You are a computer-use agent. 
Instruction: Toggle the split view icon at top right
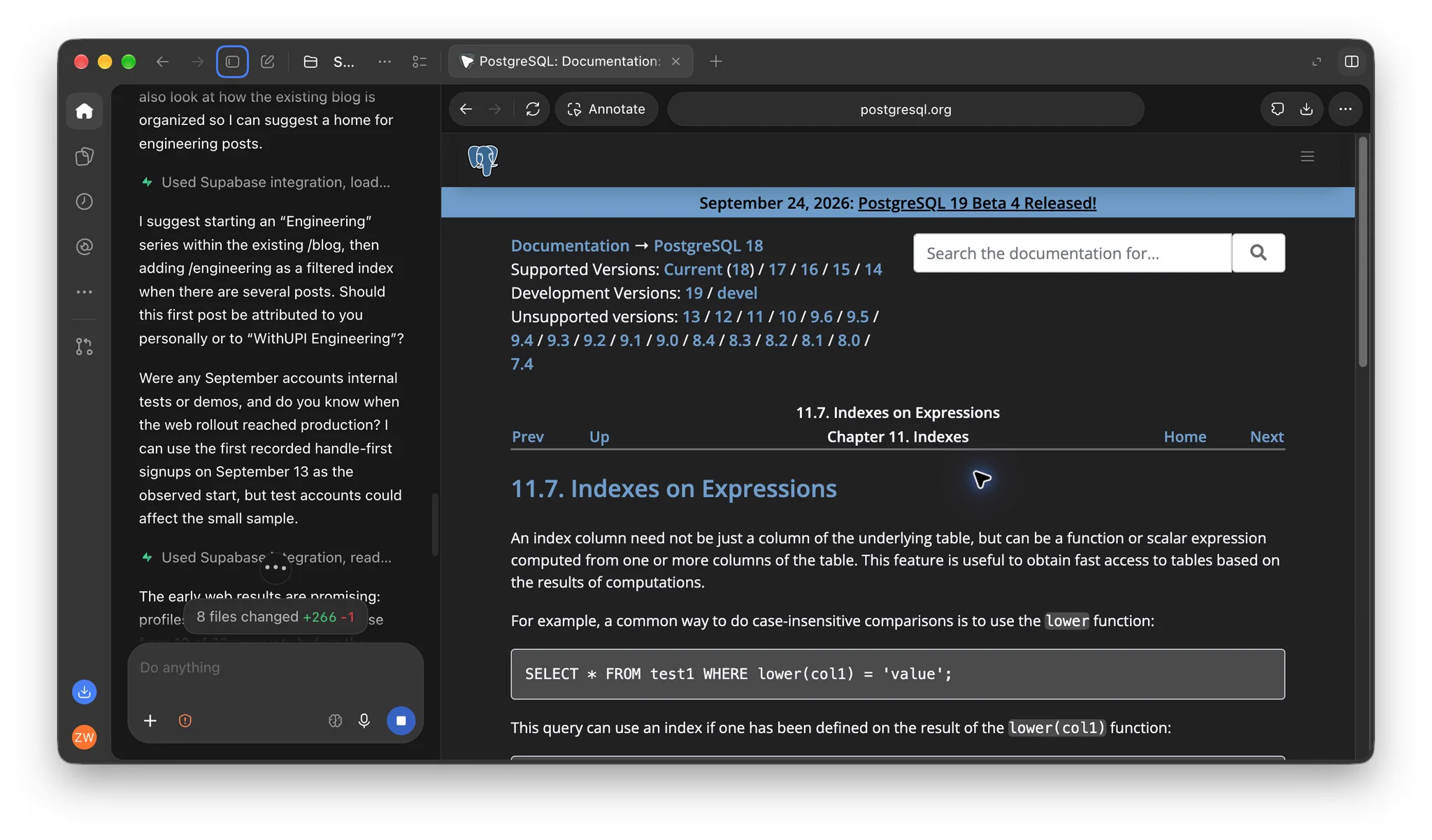click(x=1352, y=61)
